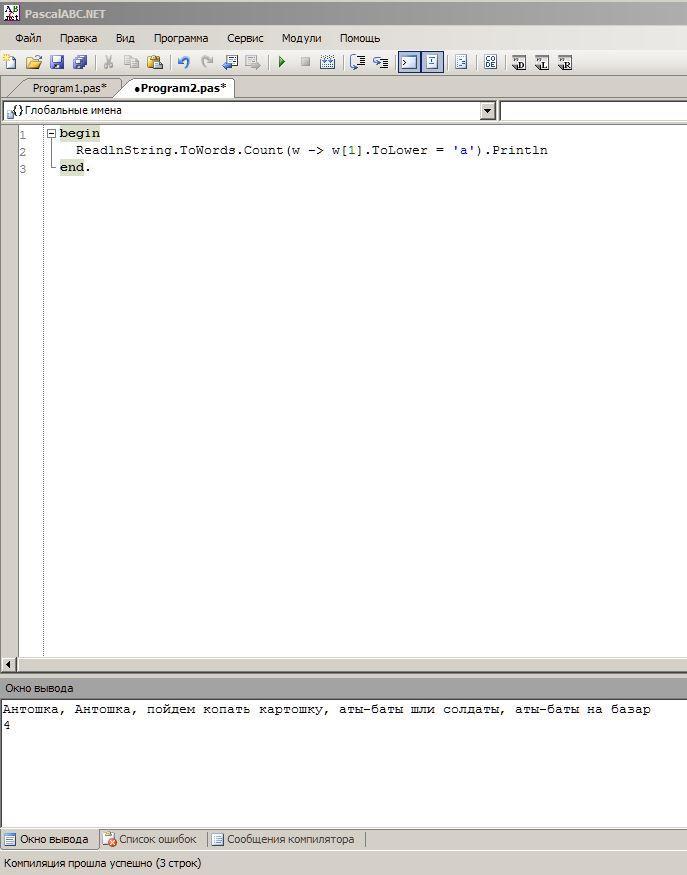The width and height of the screenshot is (687, 875).
Task: Click the left arrow of horizontal scrollbar
Action: 8,665
